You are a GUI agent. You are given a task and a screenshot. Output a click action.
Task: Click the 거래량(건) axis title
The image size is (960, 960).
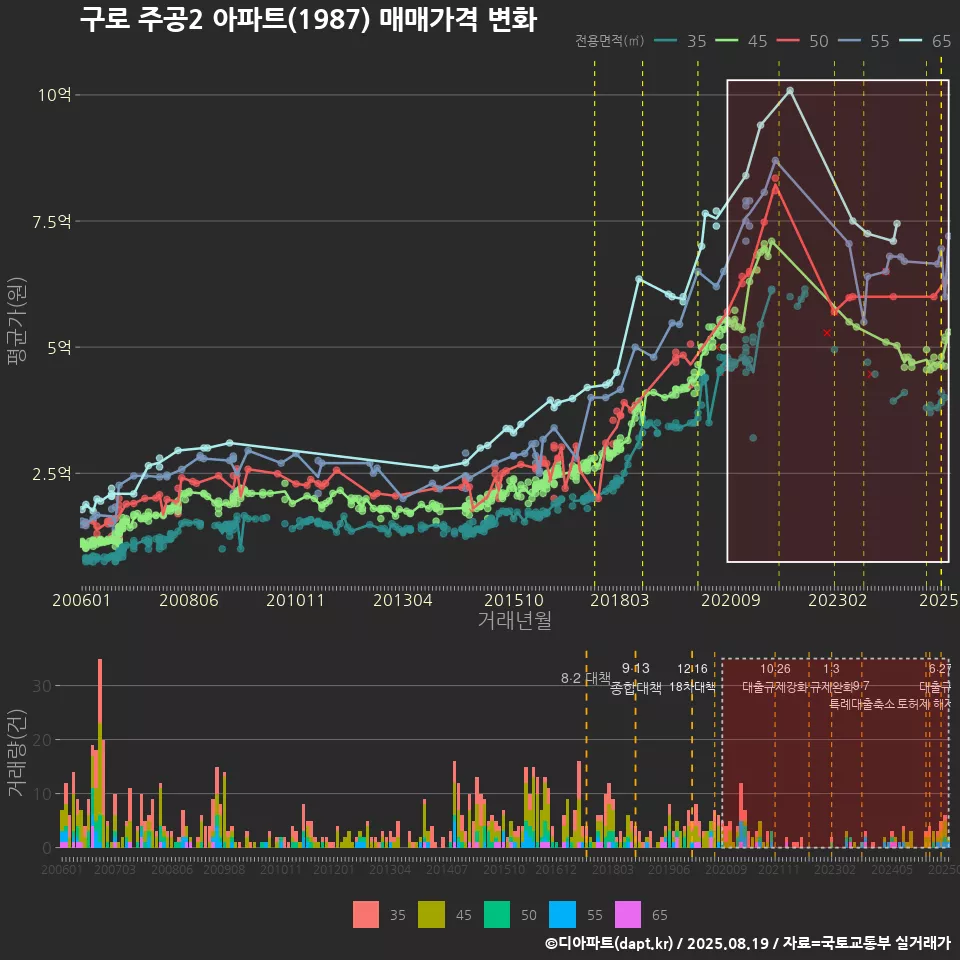coord(17,753)
